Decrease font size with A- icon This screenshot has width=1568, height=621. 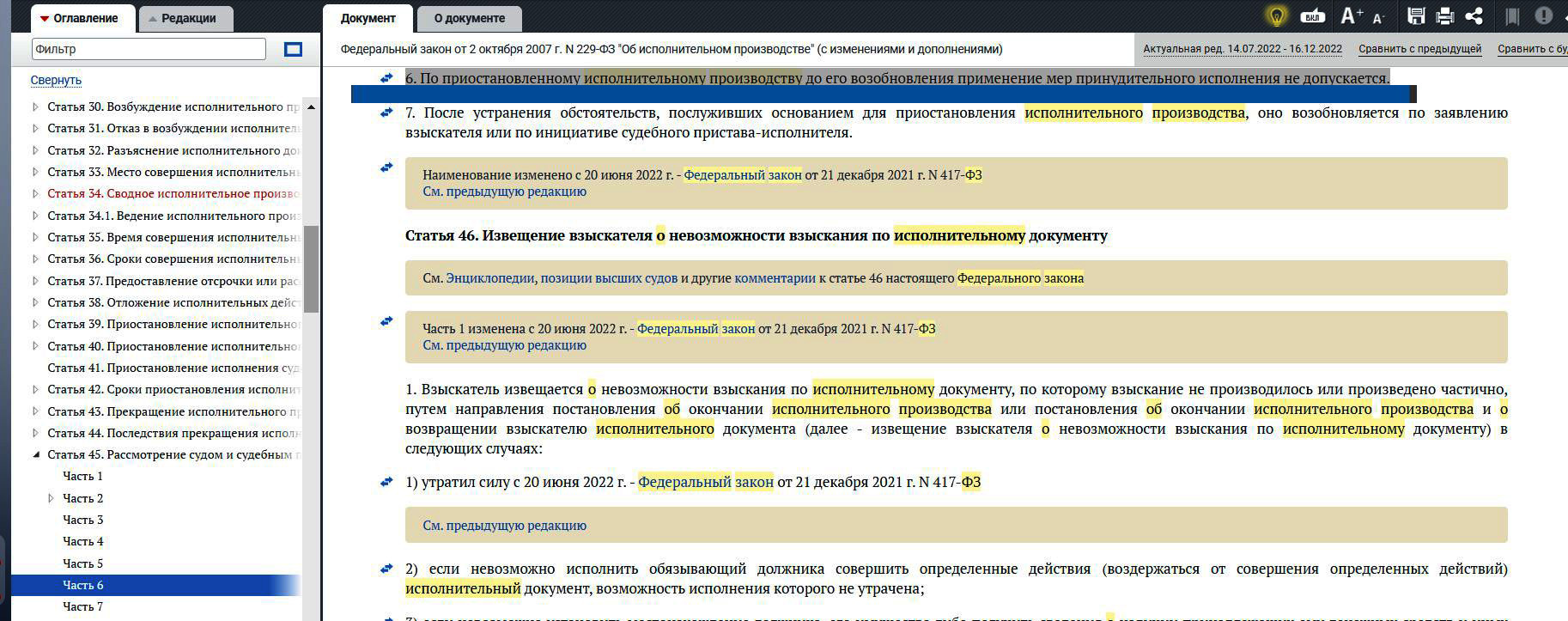(x=1379, y=17)
